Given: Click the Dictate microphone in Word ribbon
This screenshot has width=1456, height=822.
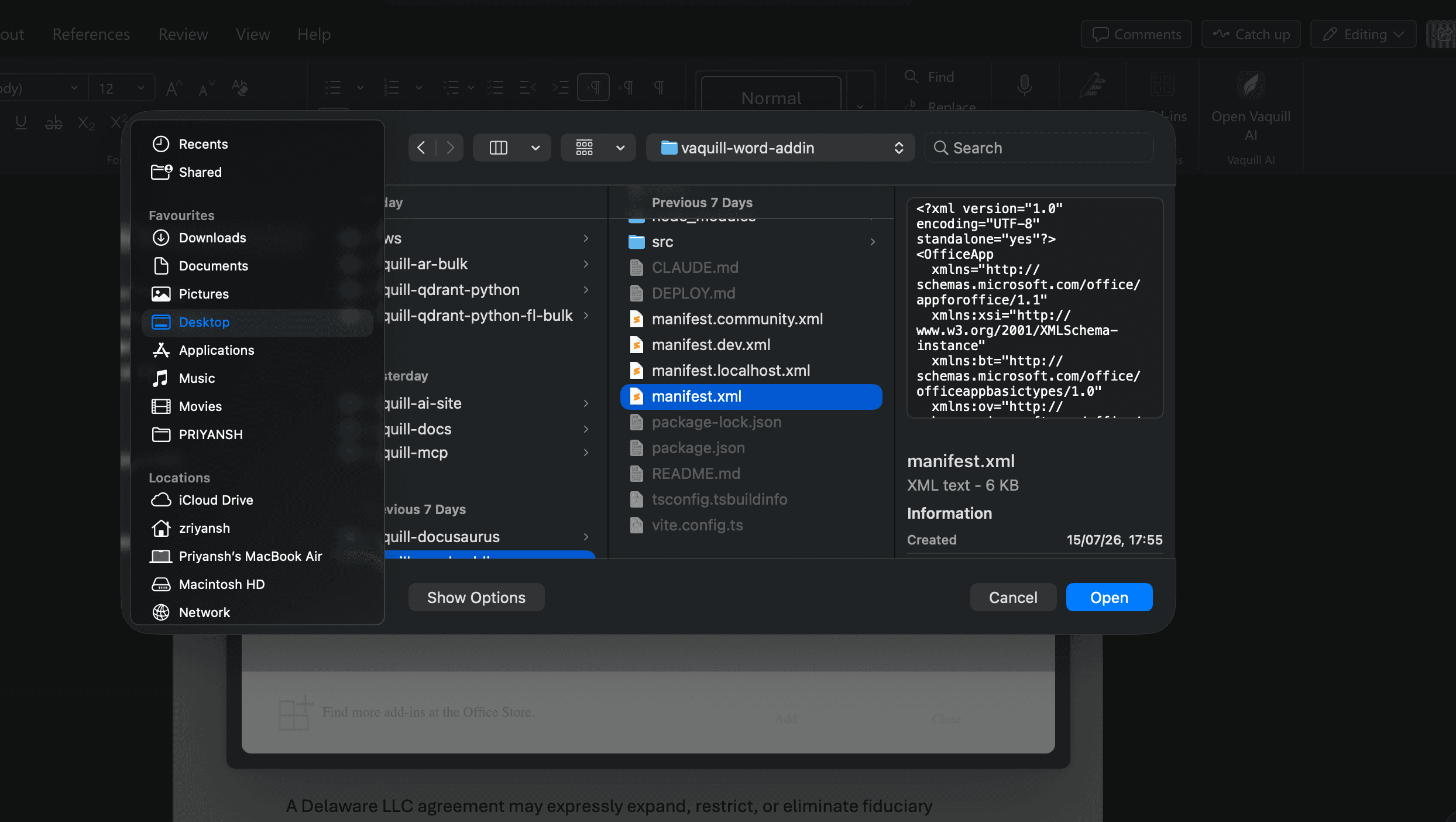Looking at the screenshot, I should 1024,85.
